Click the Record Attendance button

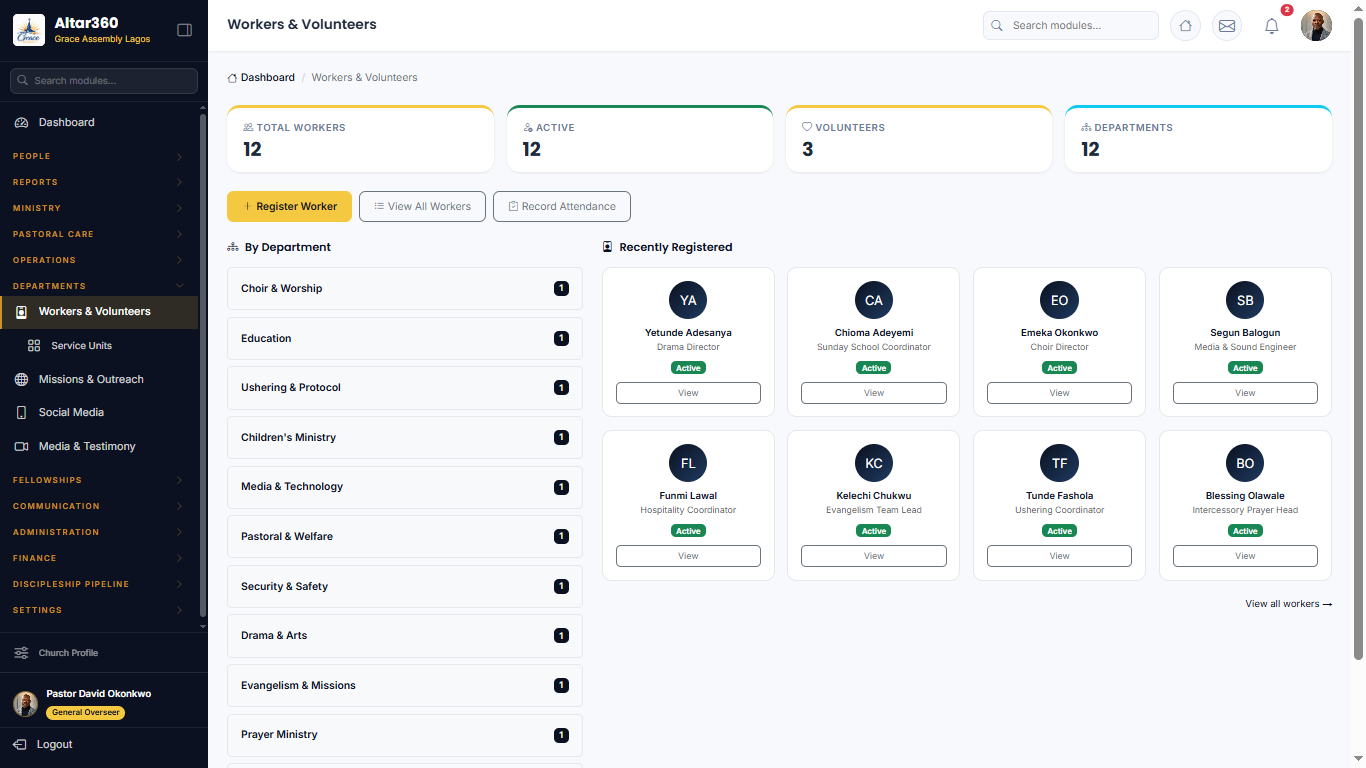pyautogui.click(x=562, y=206)
